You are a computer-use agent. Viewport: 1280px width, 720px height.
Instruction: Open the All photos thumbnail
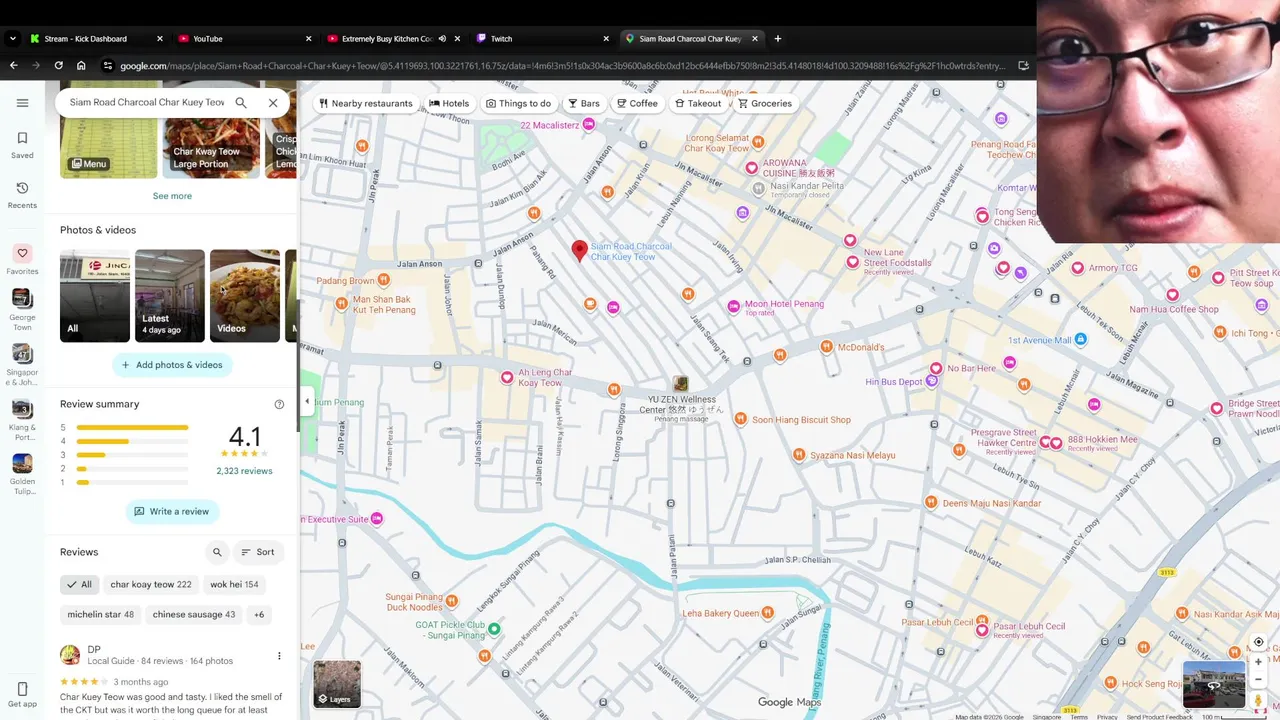point(95,296)
